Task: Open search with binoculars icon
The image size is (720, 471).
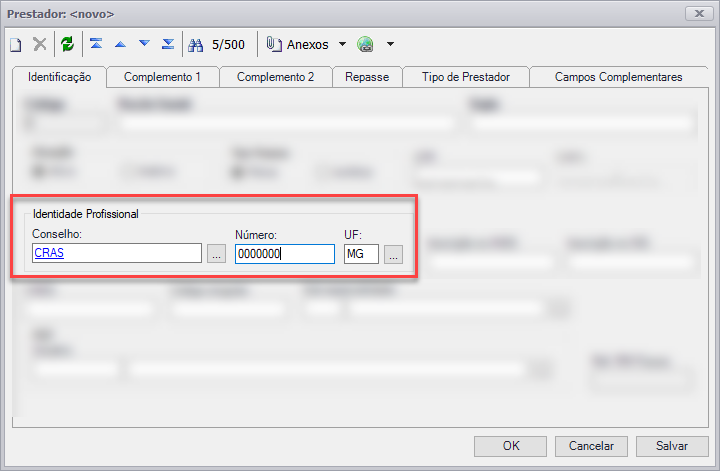Action: pos(196,45)
